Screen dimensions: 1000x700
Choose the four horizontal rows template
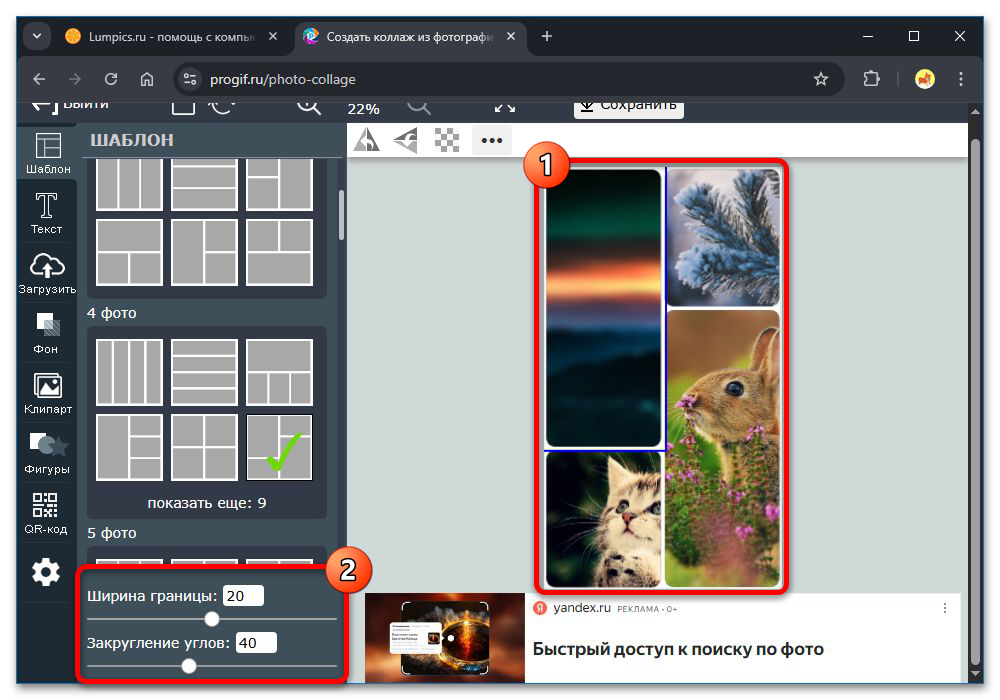coord(204,372)
